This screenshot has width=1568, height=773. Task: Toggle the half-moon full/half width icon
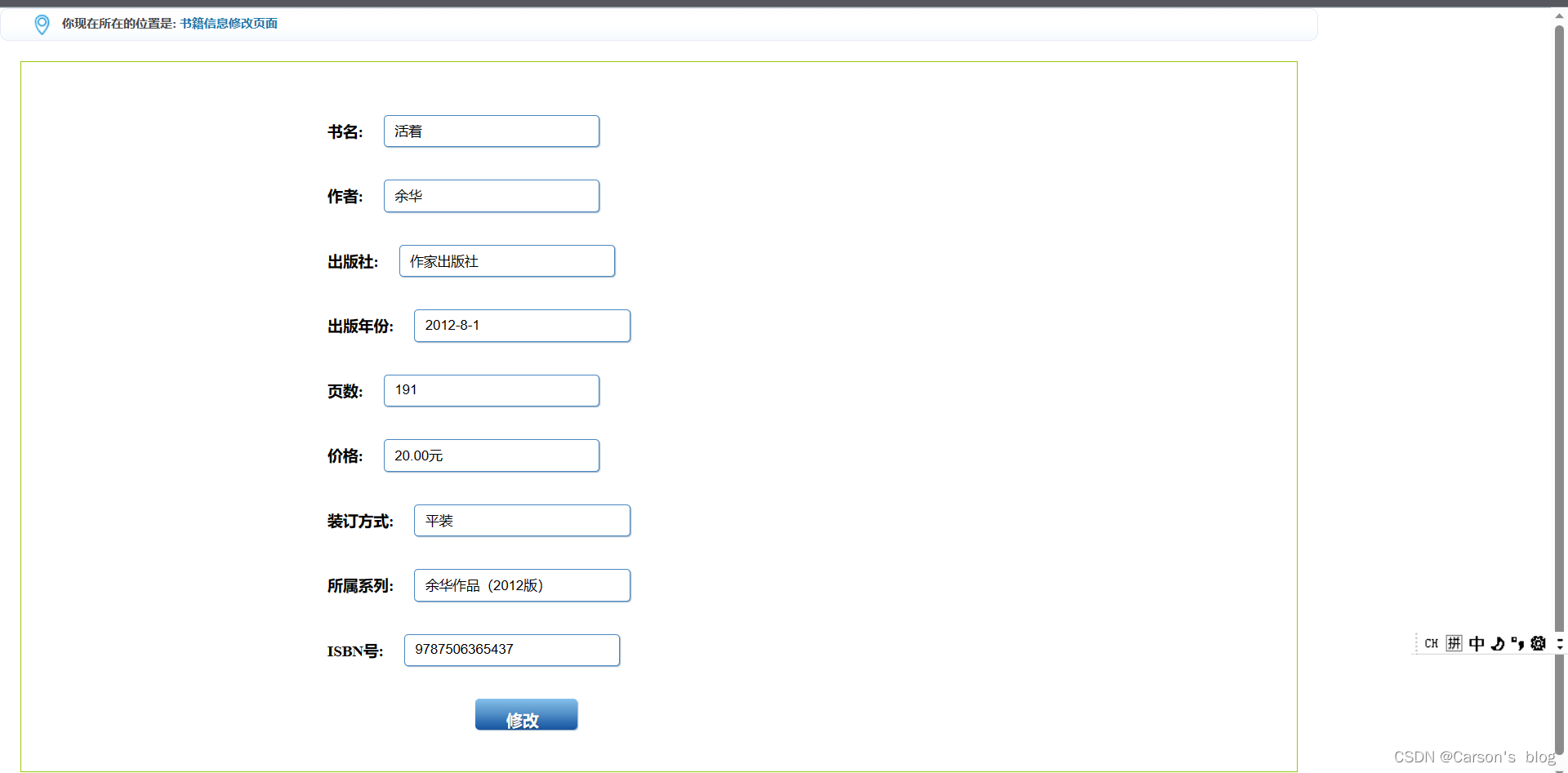click(x=1498, y=643)
